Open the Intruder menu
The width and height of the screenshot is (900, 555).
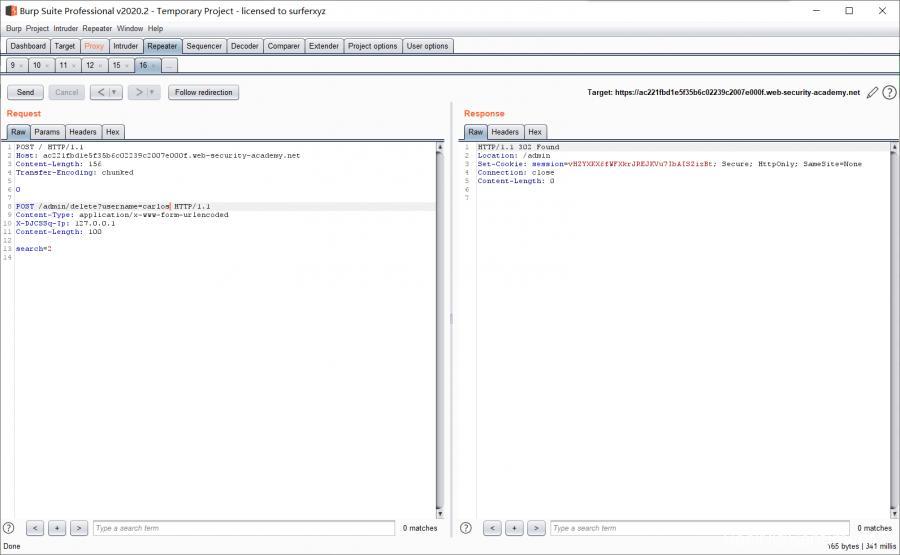65,28
